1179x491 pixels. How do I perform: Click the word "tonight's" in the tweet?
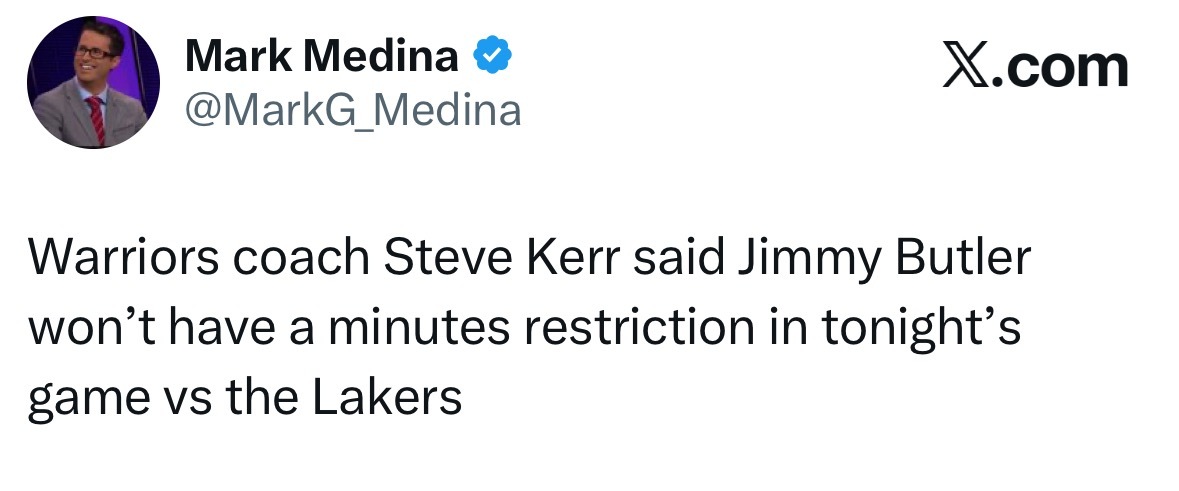(921, 329)
